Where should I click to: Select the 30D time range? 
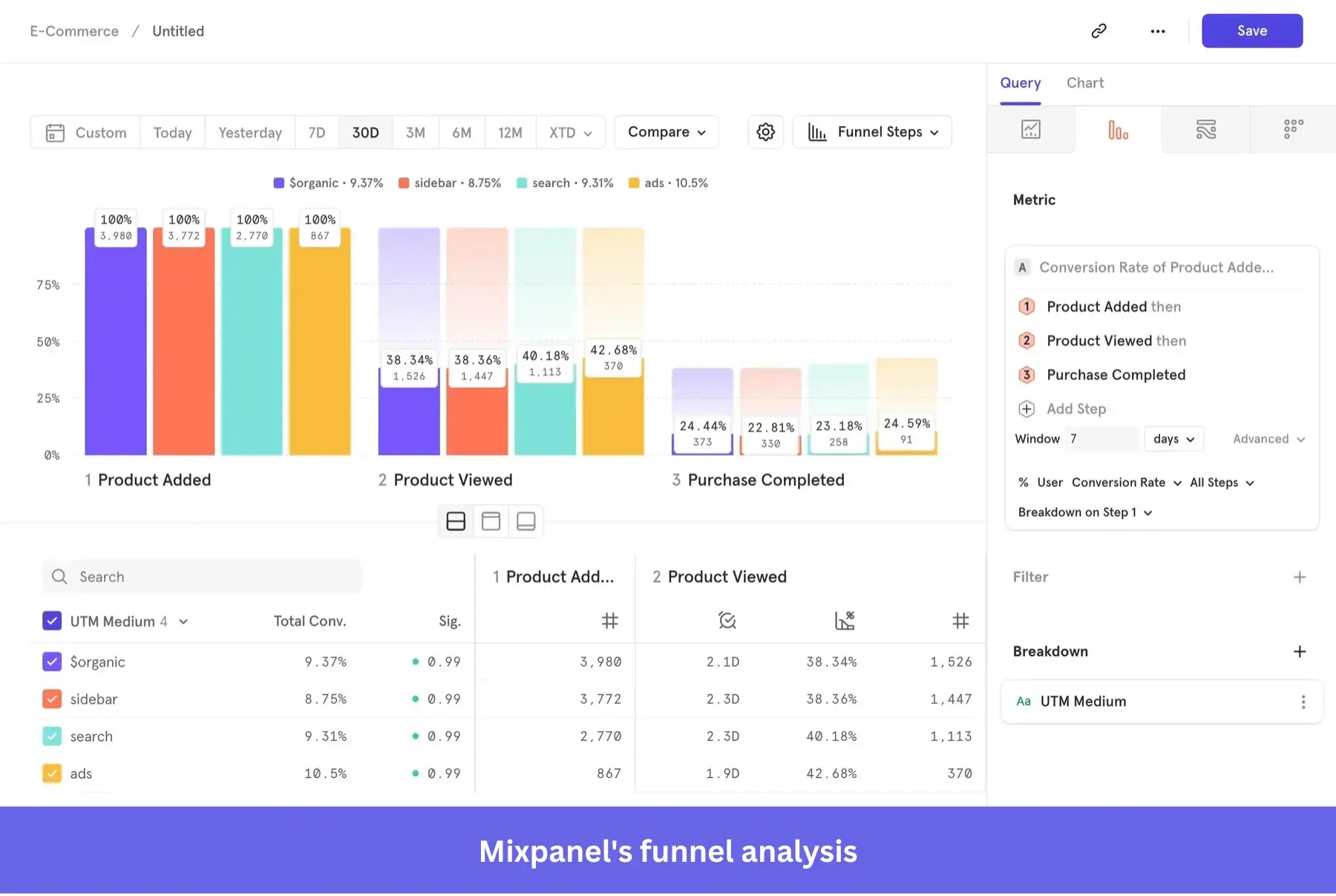365,131
